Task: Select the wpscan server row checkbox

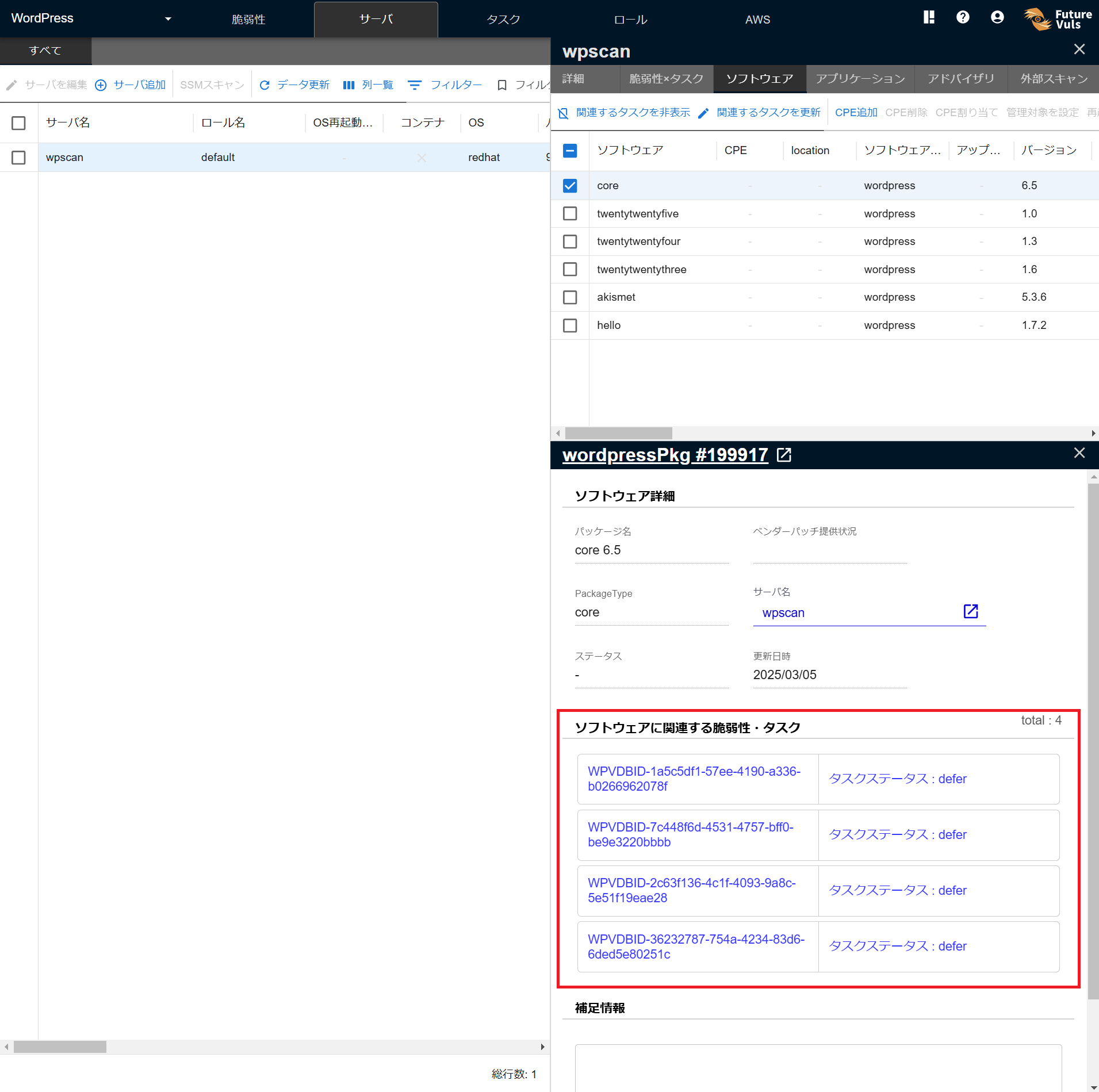Action: [18, 158]
